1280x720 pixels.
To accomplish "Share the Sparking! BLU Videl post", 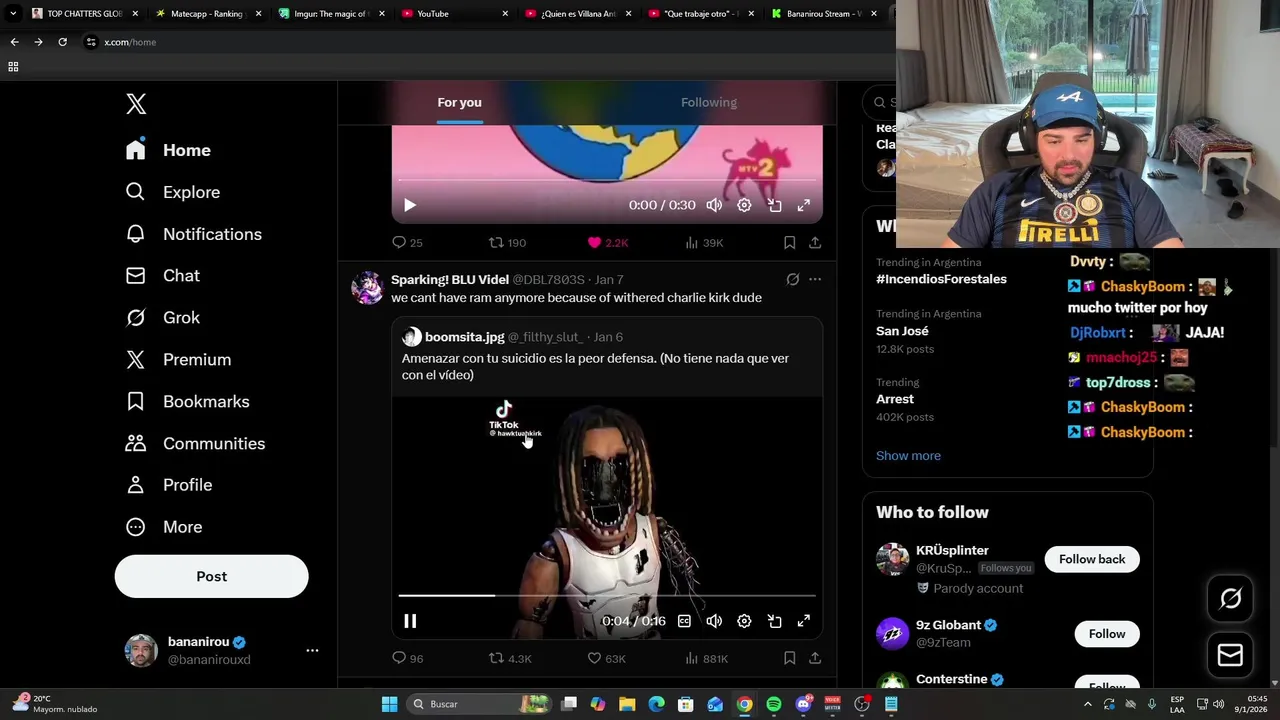I will pyautogui.click(x=815, y=659).
